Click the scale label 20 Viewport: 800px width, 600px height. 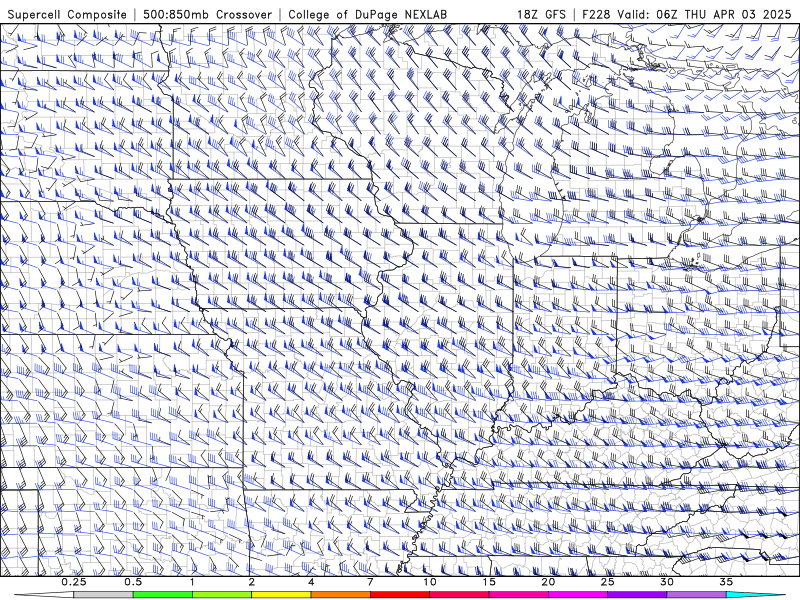[548, 582]
